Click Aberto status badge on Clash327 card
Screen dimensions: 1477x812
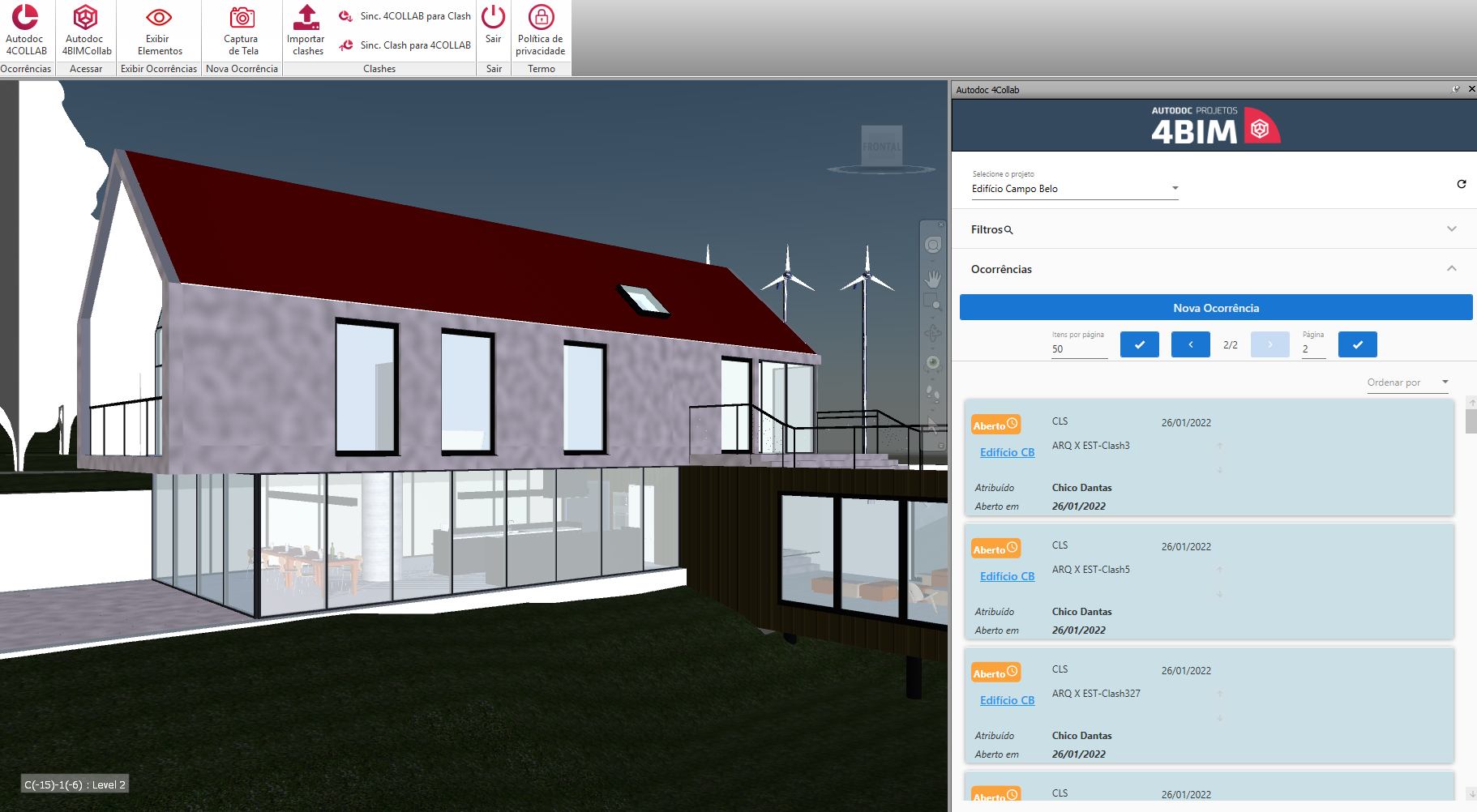(995, 673)
